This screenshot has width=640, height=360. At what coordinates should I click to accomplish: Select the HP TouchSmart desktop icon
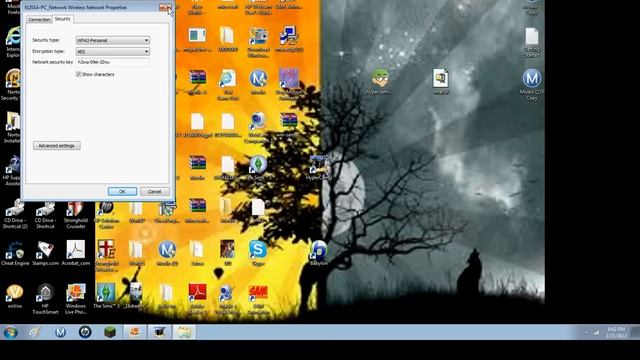pos(45,299)
